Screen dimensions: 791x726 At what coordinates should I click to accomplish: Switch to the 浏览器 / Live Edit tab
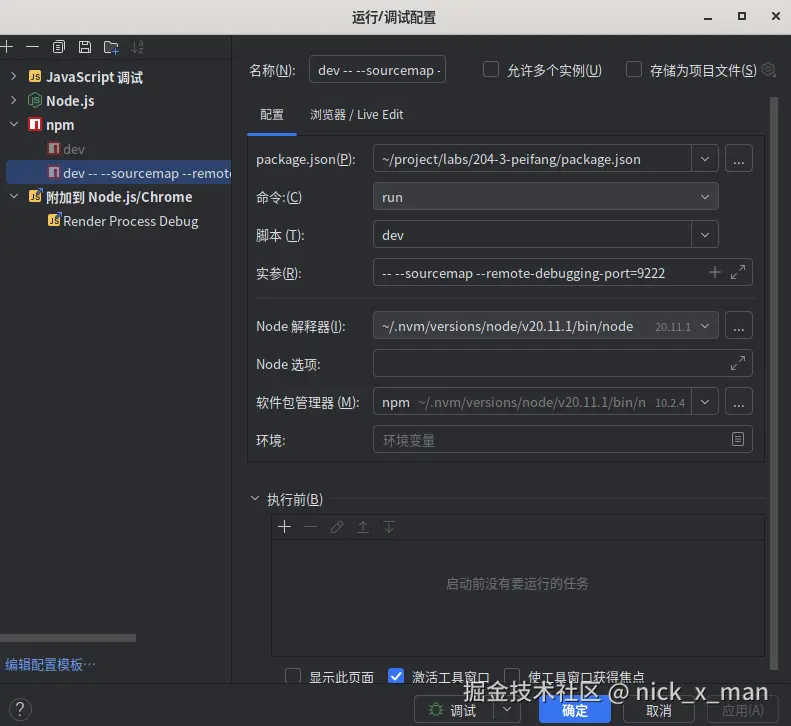coord(357,115)
